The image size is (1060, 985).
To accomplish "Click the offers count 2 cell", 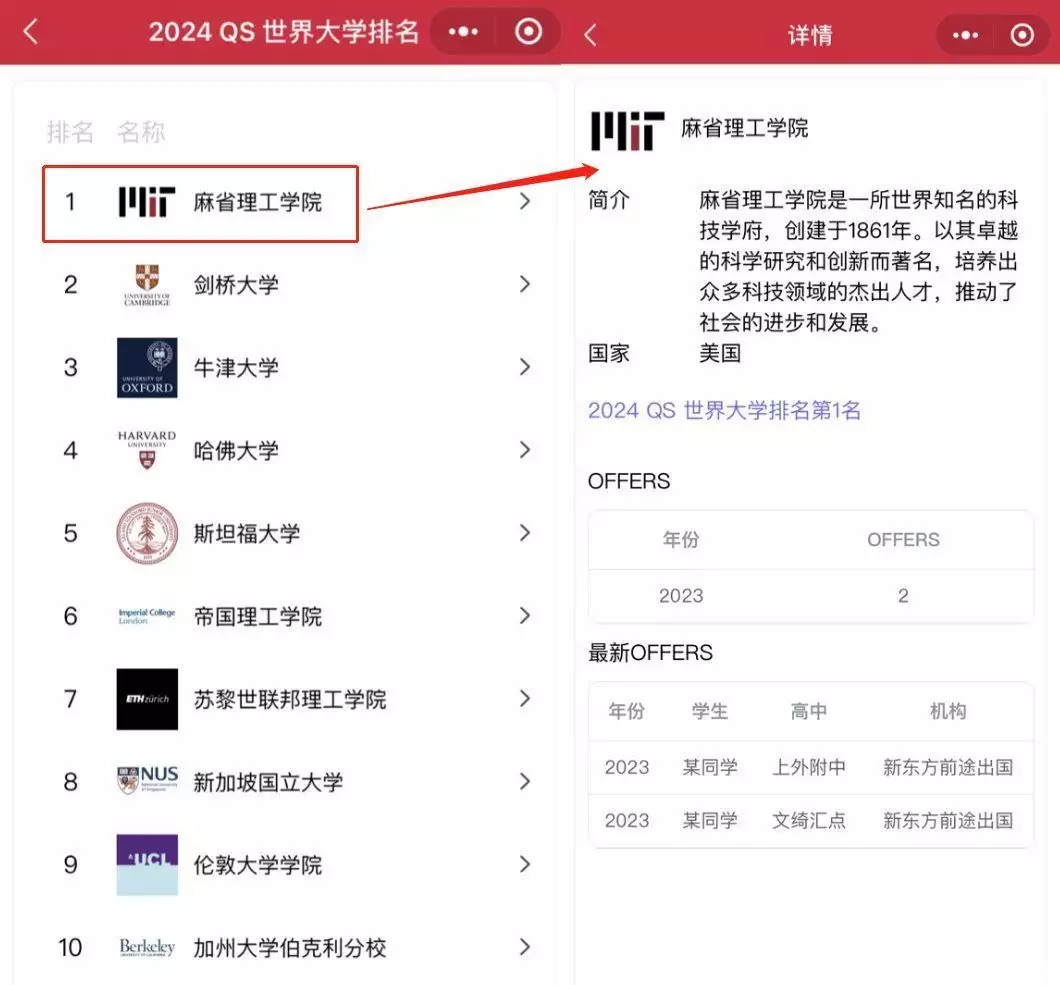I will tap(903, 596).
